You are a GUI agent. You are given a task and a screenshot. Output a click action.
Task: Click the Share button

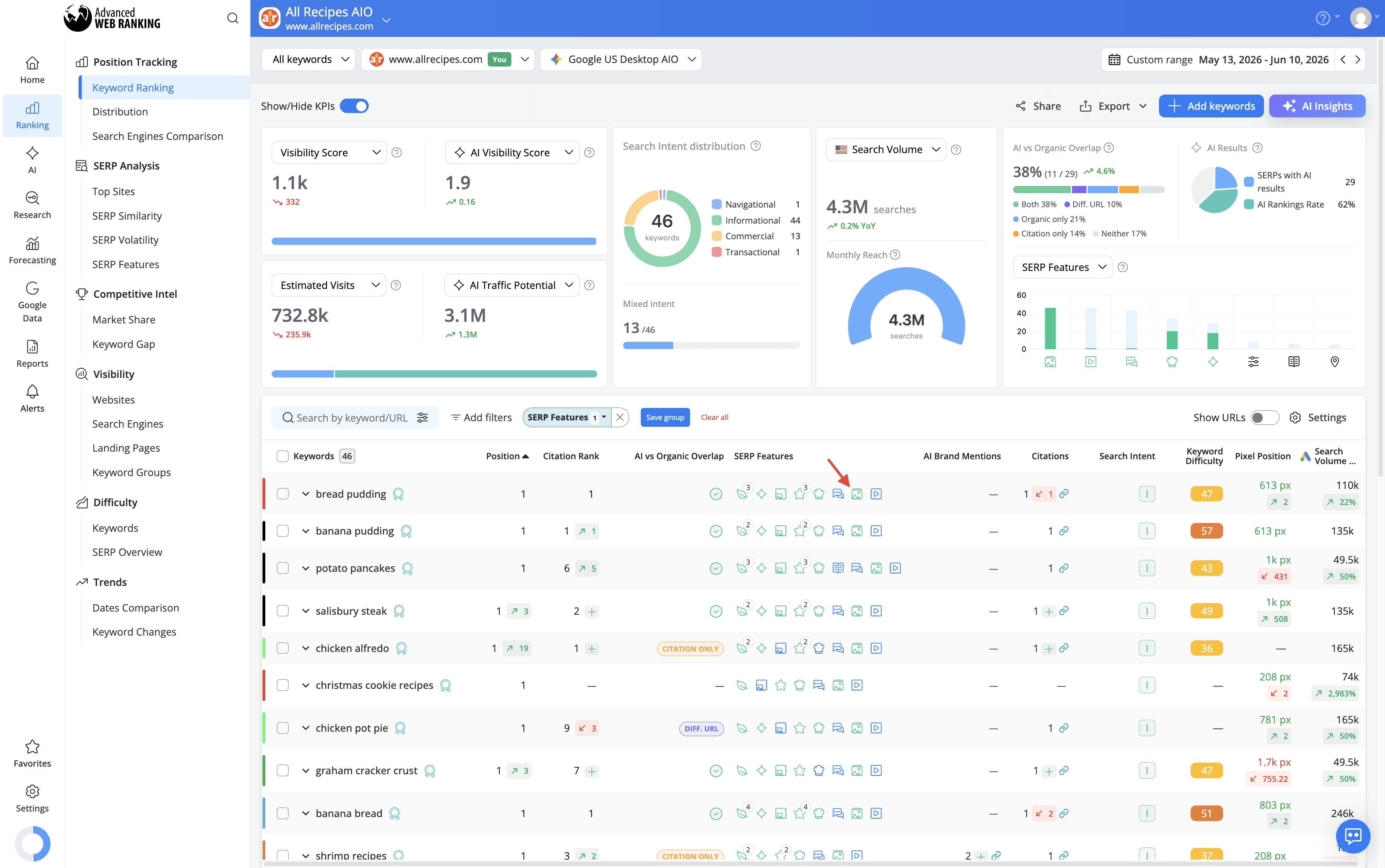tap(1038, 106)
